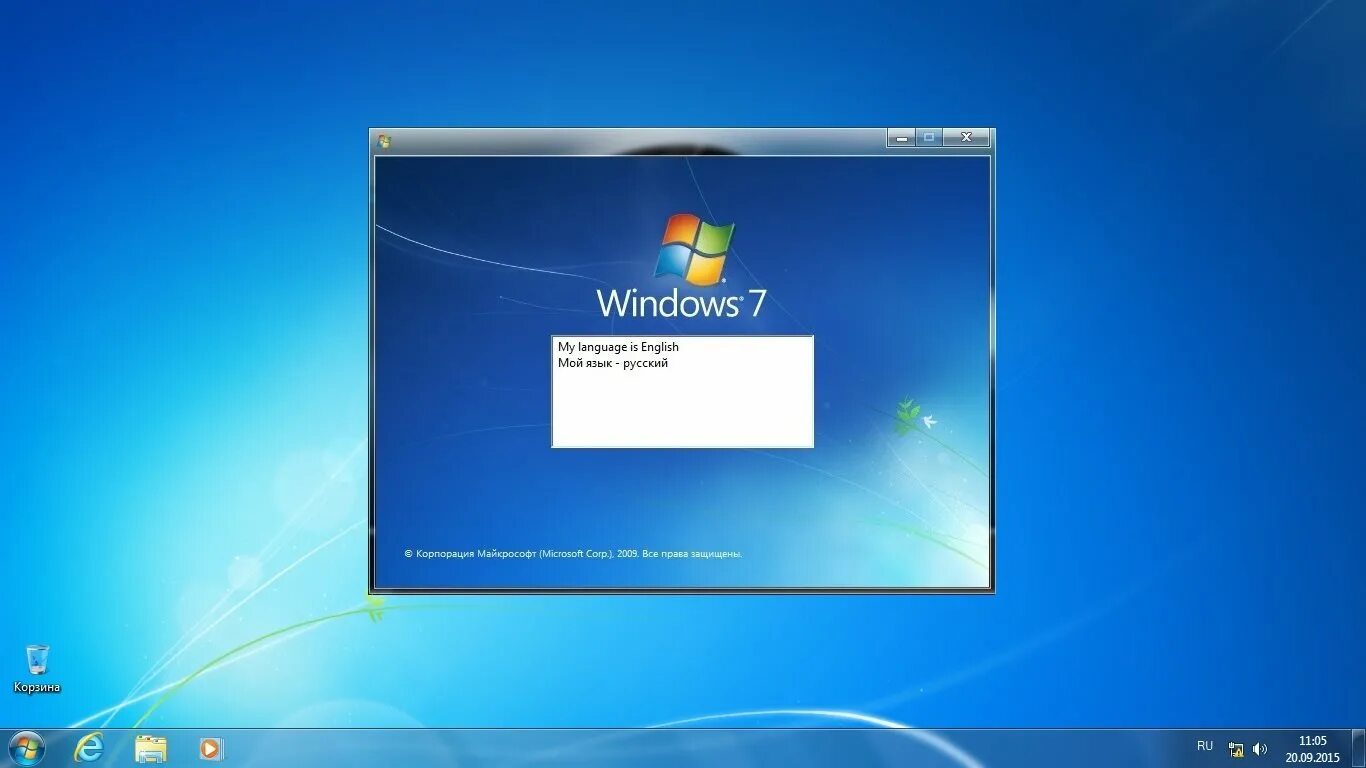Viewport: 1366px width, 768px height.
Task: Select "Мой язык - русский" option
Action: tap(613, 363)
